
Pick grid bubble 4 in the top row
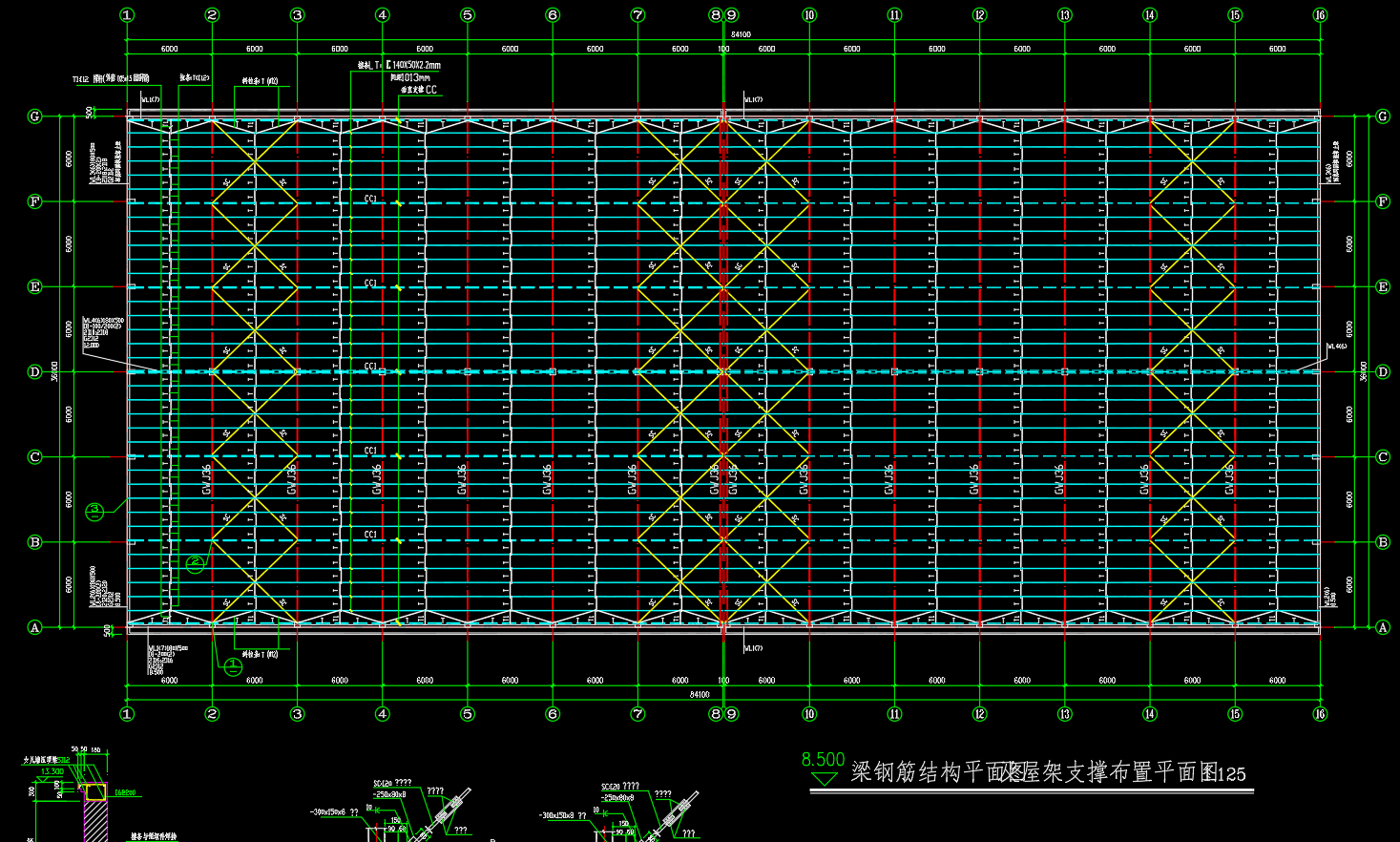click(x=383, y=15)
